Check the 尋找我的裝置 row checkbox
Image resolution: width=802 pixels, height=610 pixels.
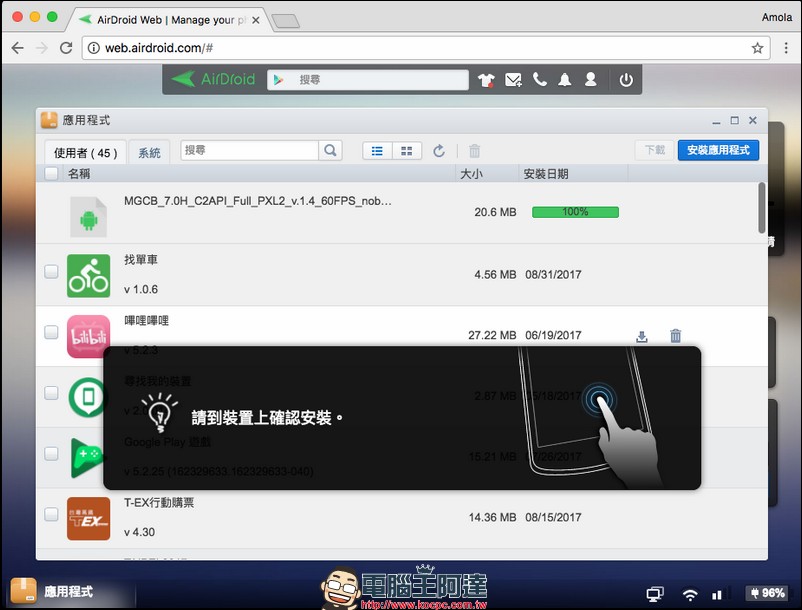click(x=51, y=393)
